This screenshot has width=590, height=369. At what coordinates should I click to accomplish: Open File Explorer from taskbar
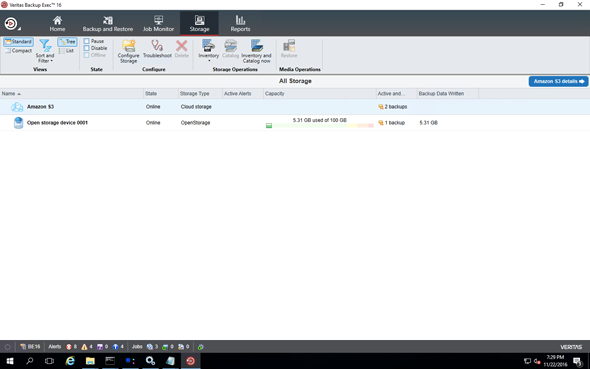90,361
